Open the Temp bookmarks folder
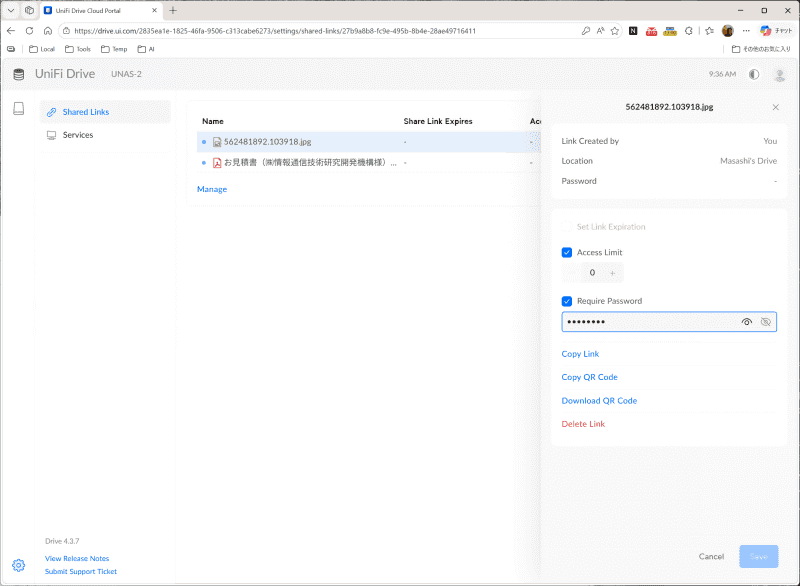 [x=114, y=49]
